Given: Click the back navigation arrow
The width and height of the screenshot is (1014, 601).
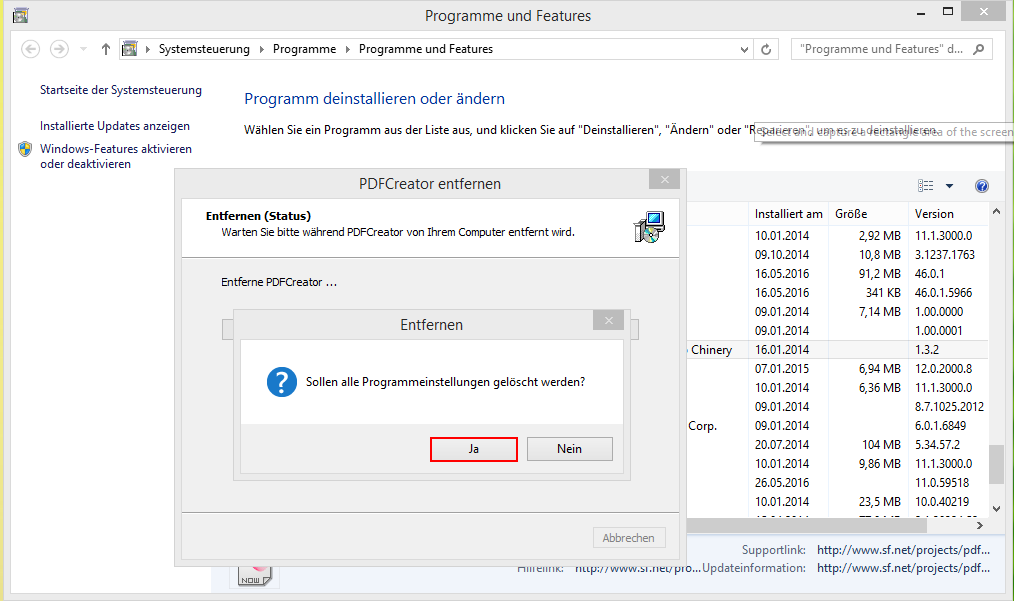Looking at the screenshot, I should pyautogui.click(x=30, y=49).
